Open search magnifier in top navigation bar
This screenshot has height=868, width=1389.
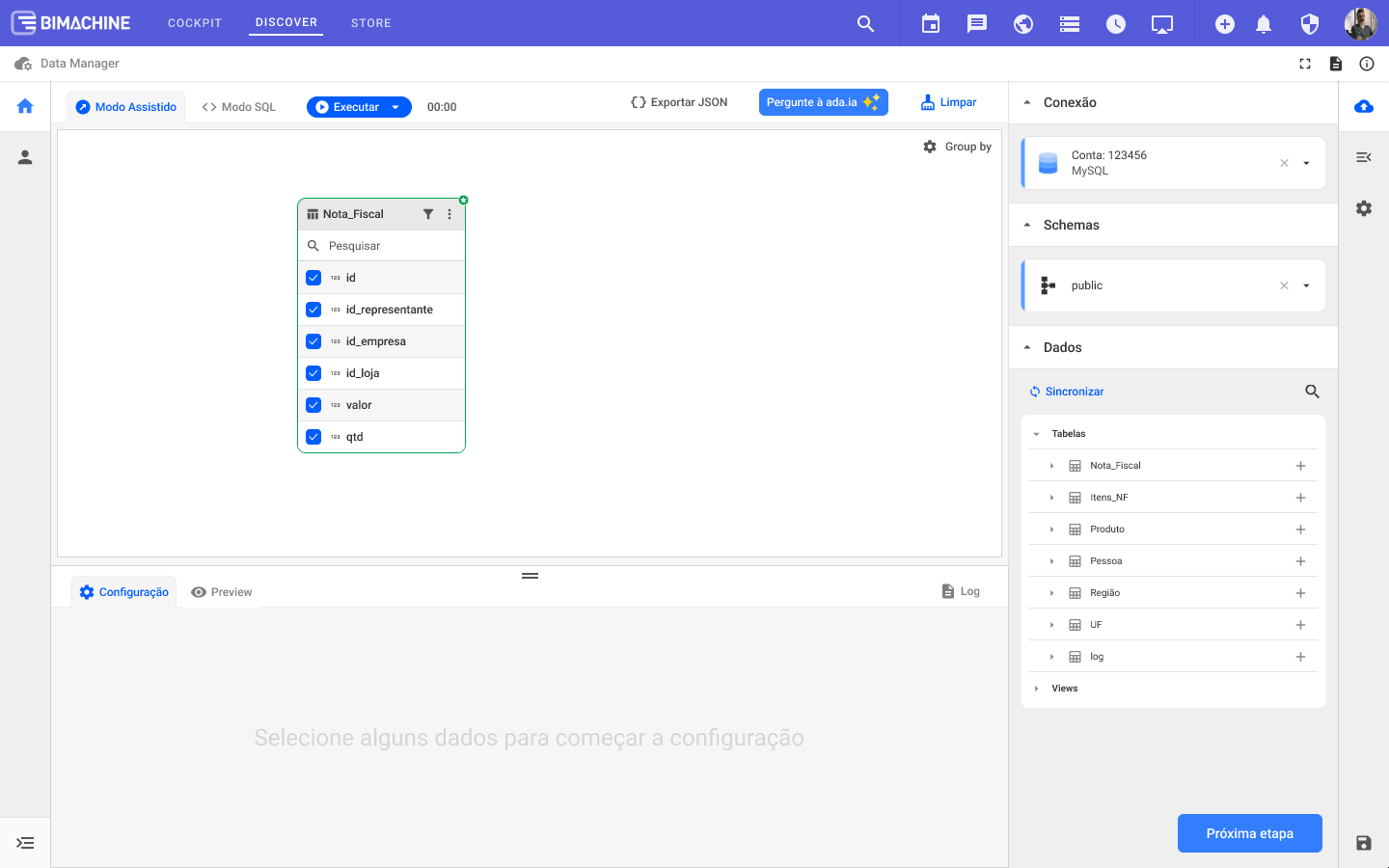865,24
